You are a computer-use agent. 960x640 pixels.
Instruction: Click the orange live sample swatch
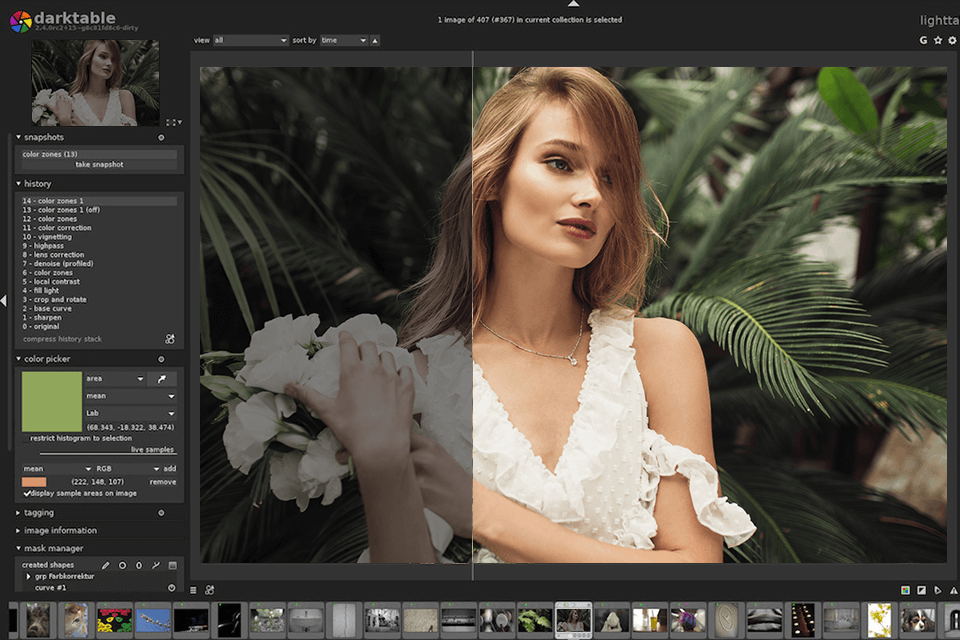pyautogui.click(x=34, y=483)
